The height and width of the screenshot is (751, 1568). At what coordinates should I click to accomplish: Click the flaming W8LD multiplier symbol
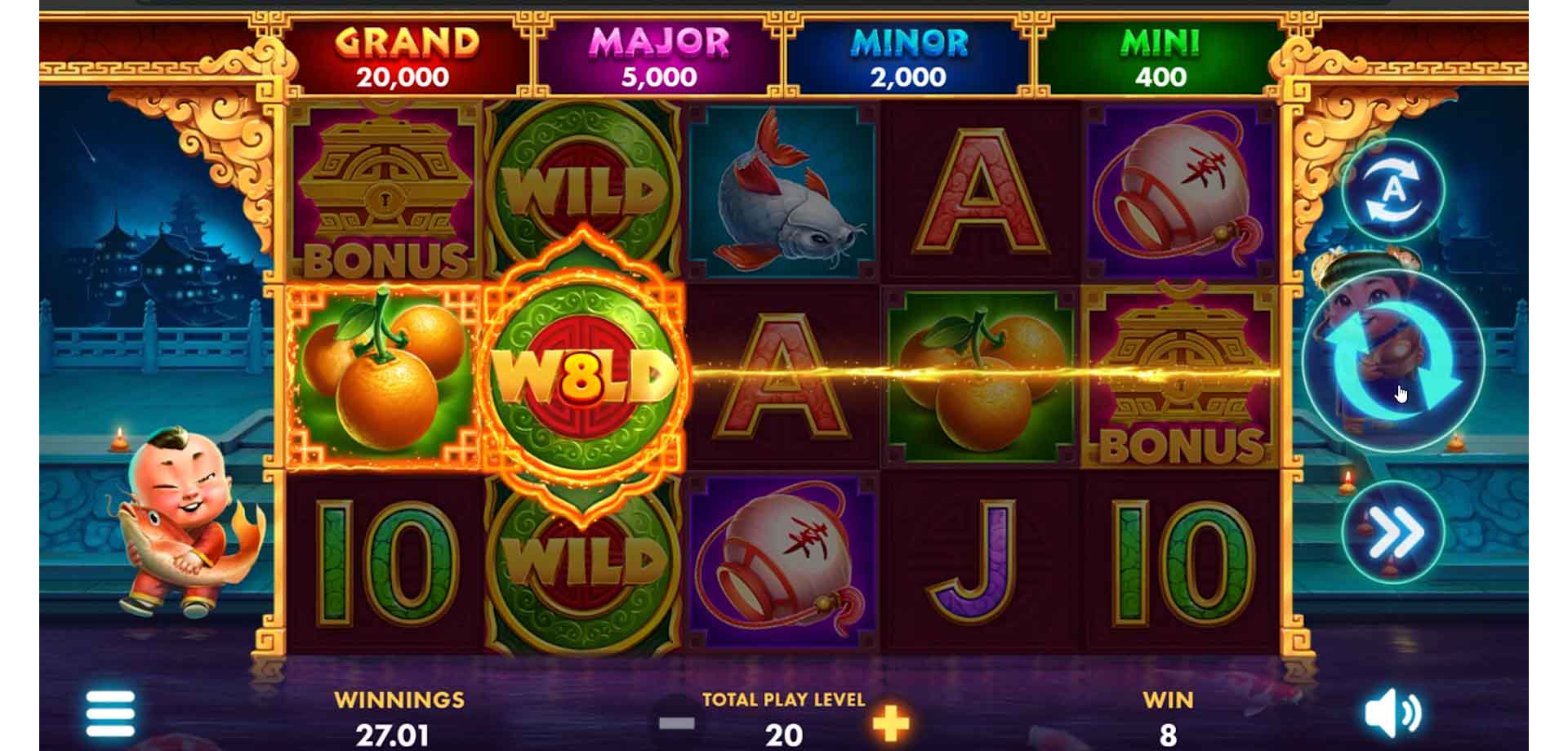pos(583,376)
